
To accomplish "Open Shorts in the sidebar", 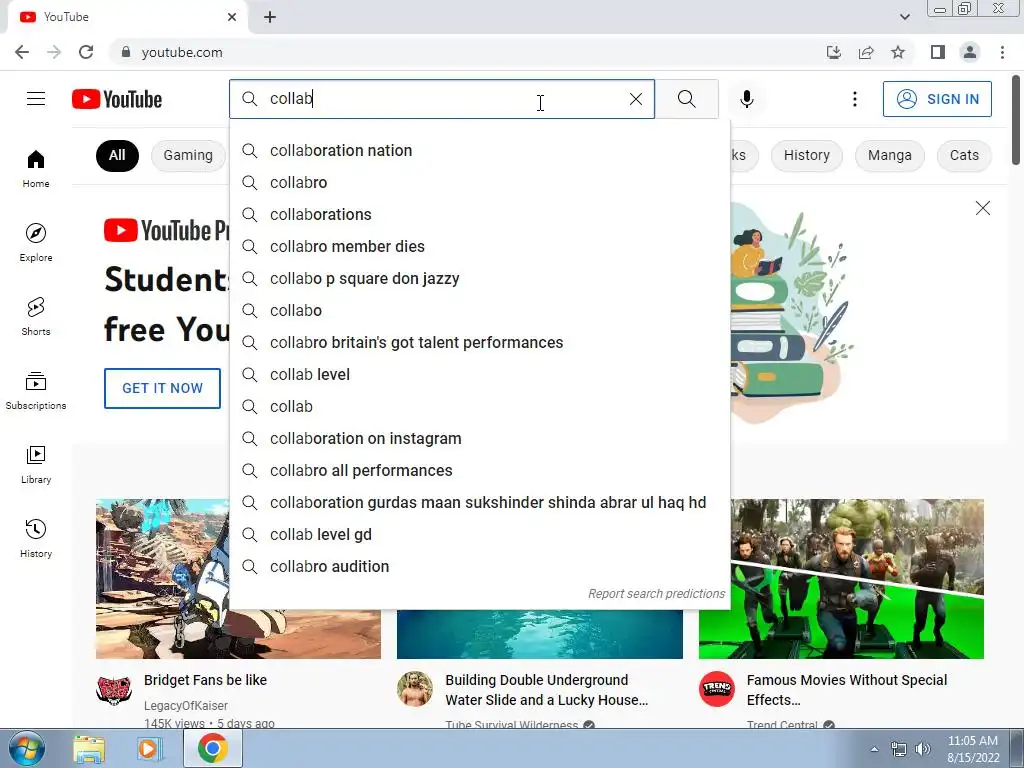I will [36, 317].
